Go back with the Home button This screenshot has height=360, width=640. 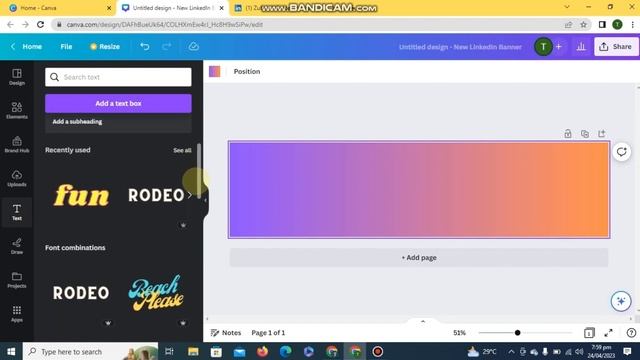coord(27,47)
